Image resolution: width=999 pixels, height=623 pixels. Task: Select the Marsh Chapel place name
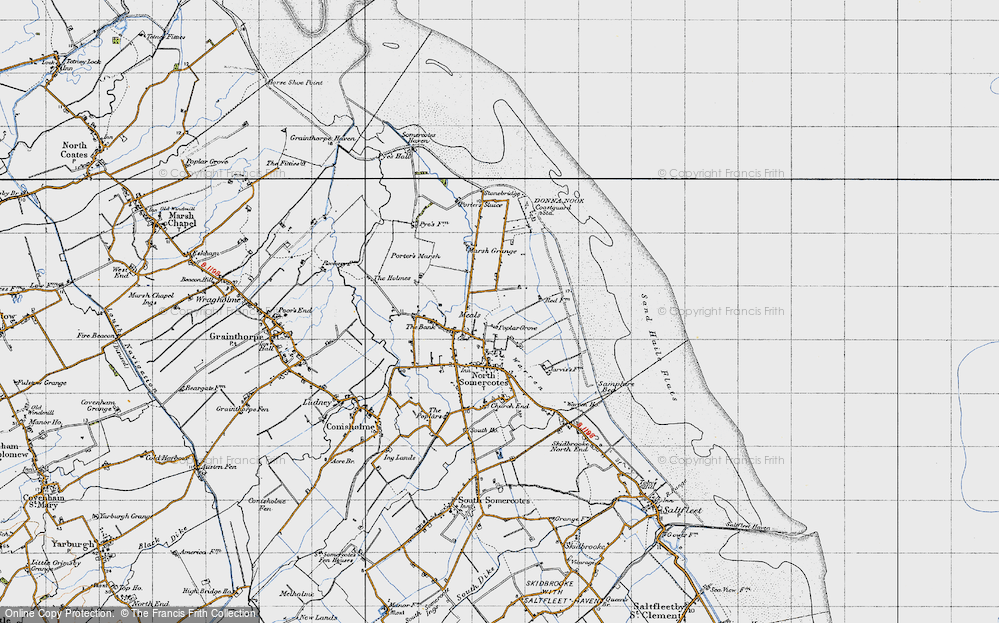click(181, 220)
